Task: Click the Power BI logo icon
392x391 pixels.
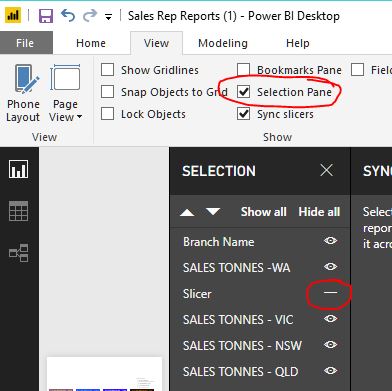Action: click(x=13, y=15)
